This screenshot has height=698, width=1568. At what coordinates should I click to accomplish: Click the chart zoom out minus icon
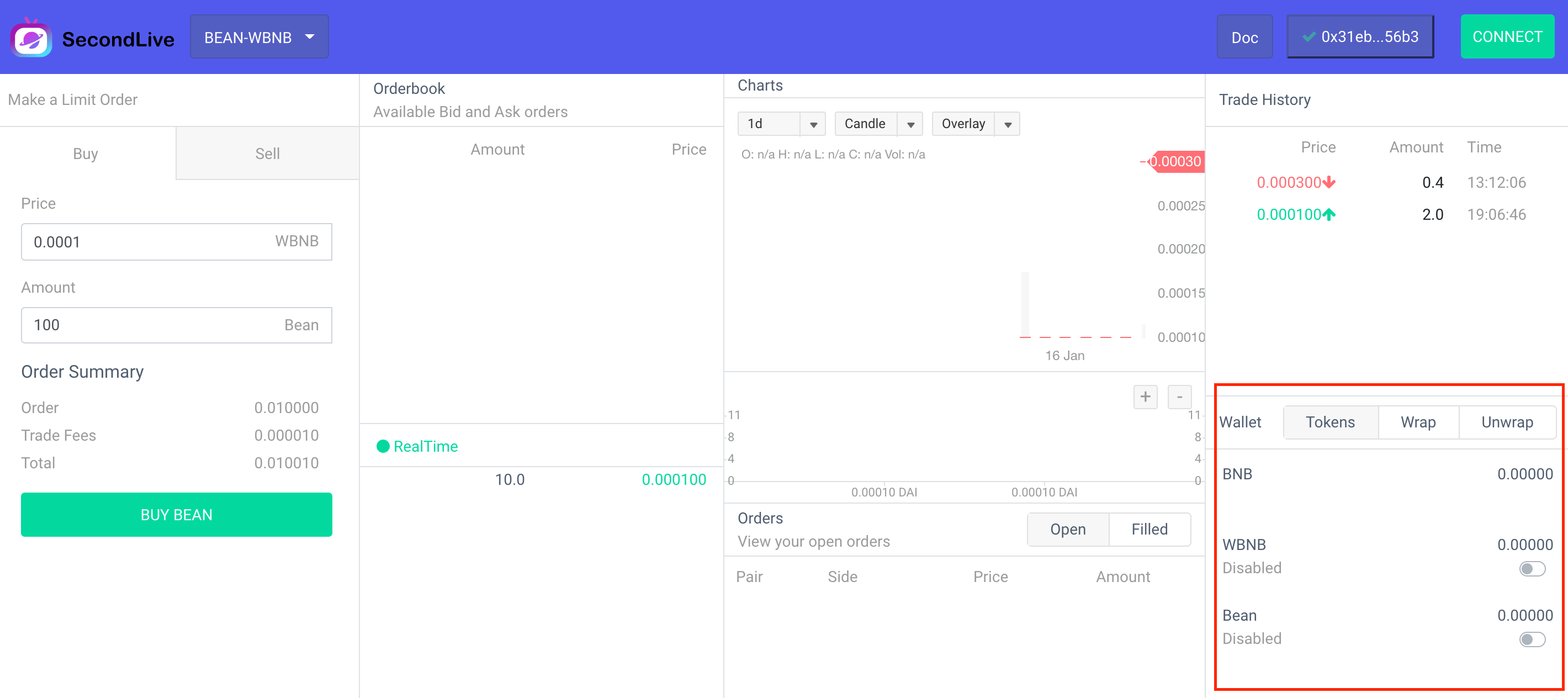pyautogui.click(x=1179, y=397)
